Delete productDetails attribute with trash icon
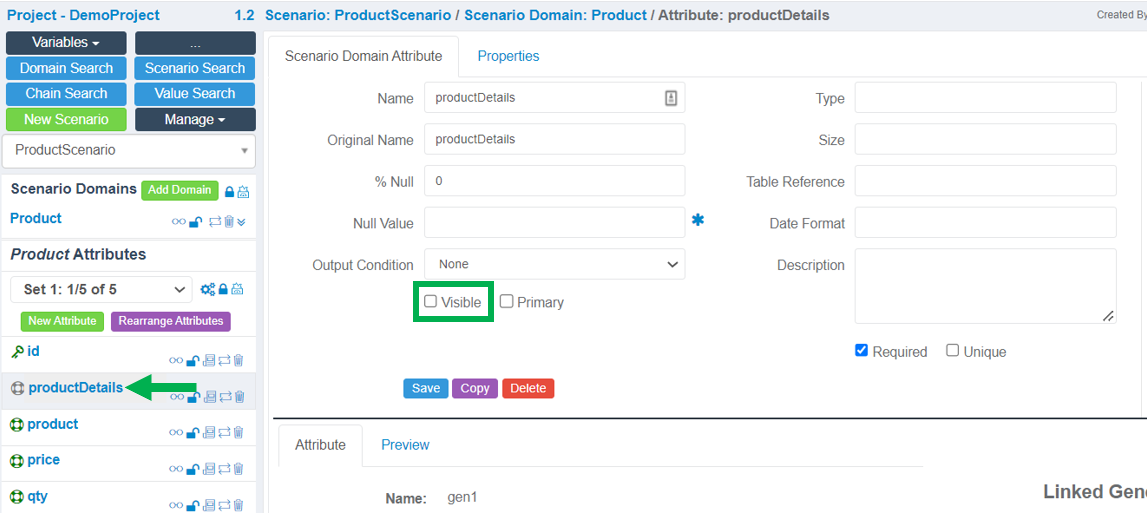The image size is (1147, 516). [x=238, y=397]
